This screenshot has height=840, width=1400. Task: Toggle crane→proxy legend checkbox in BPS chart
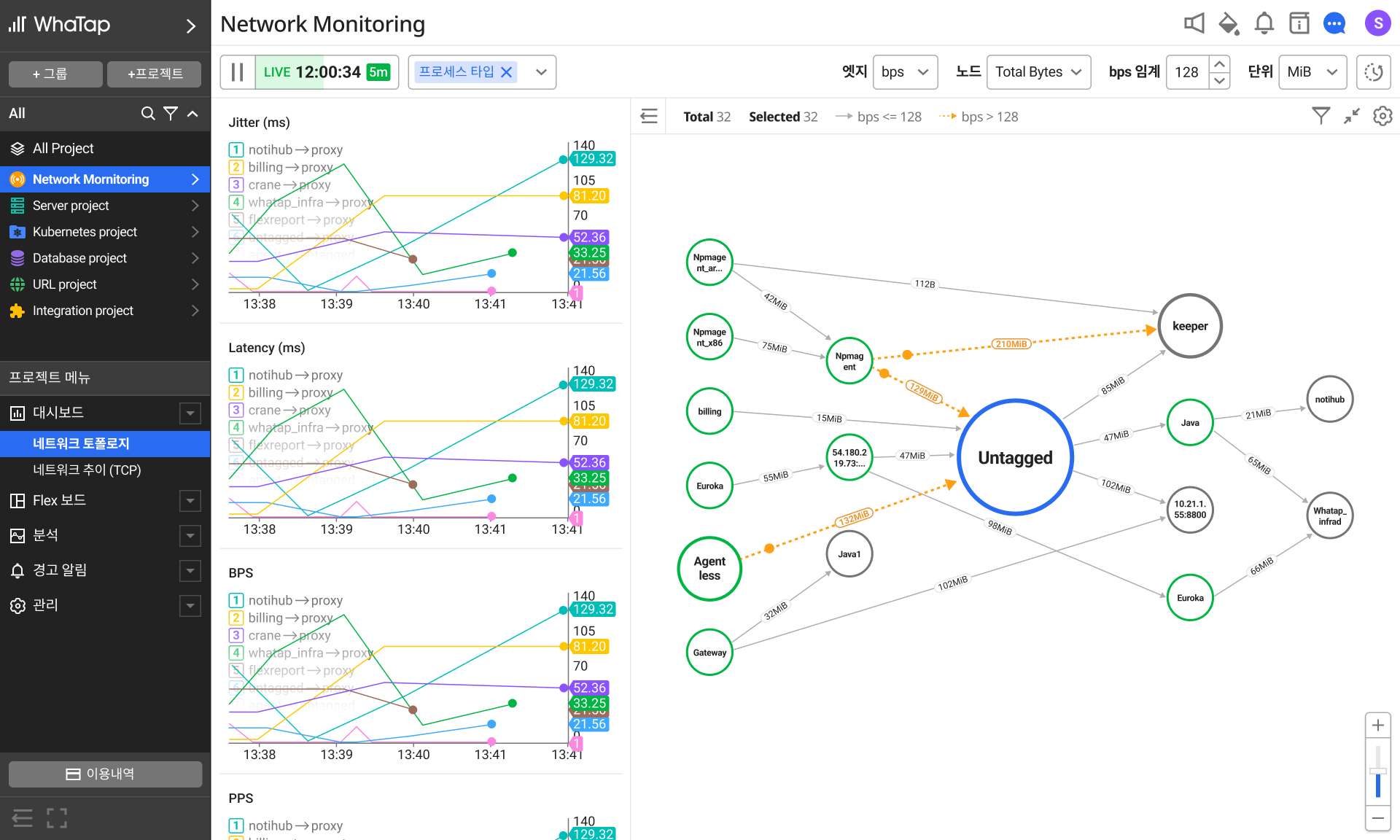point(236,635)
